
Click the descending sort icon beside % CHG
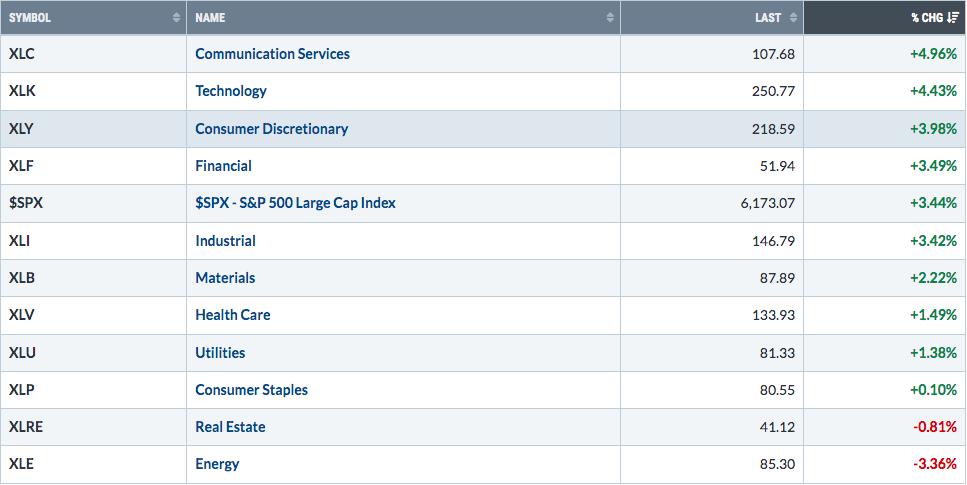[953, 18]
